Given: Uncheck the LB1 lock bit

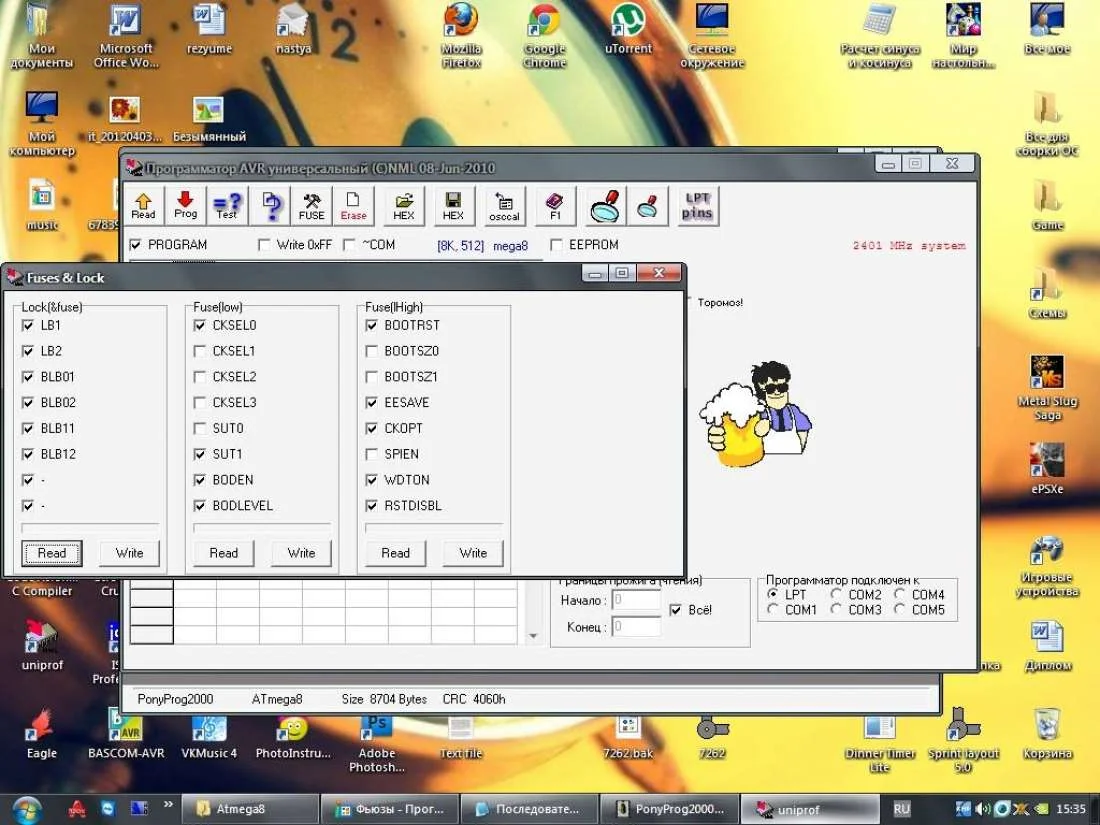Looking at the screenshot, I should tap(28, 326).
